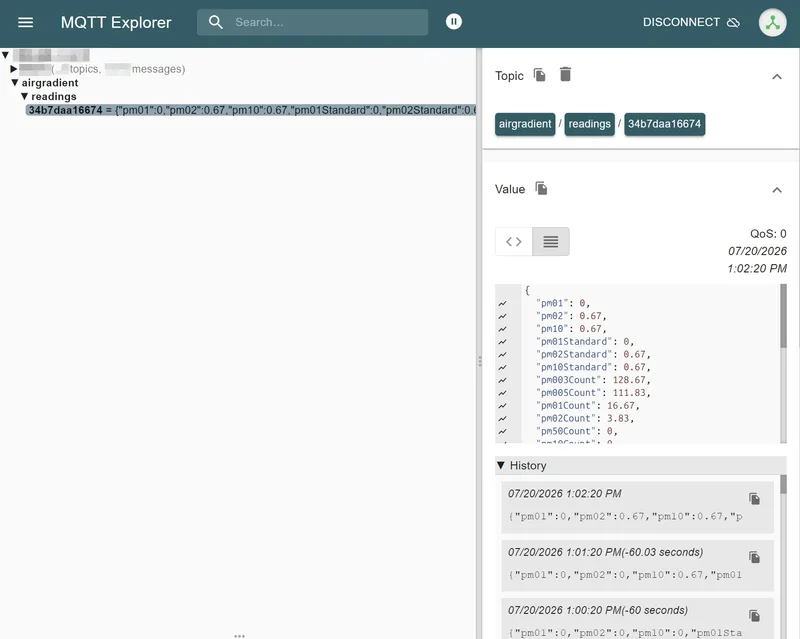This screenshot has height=639, width=800.
Task: Click the QoS: 0 label
Action: [x=768, y=234]
